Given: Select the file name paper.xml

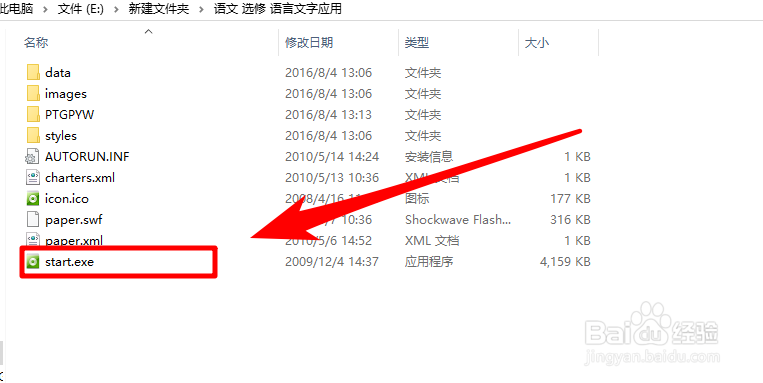Looking at the screenshot, I should [x=74, y=240].
